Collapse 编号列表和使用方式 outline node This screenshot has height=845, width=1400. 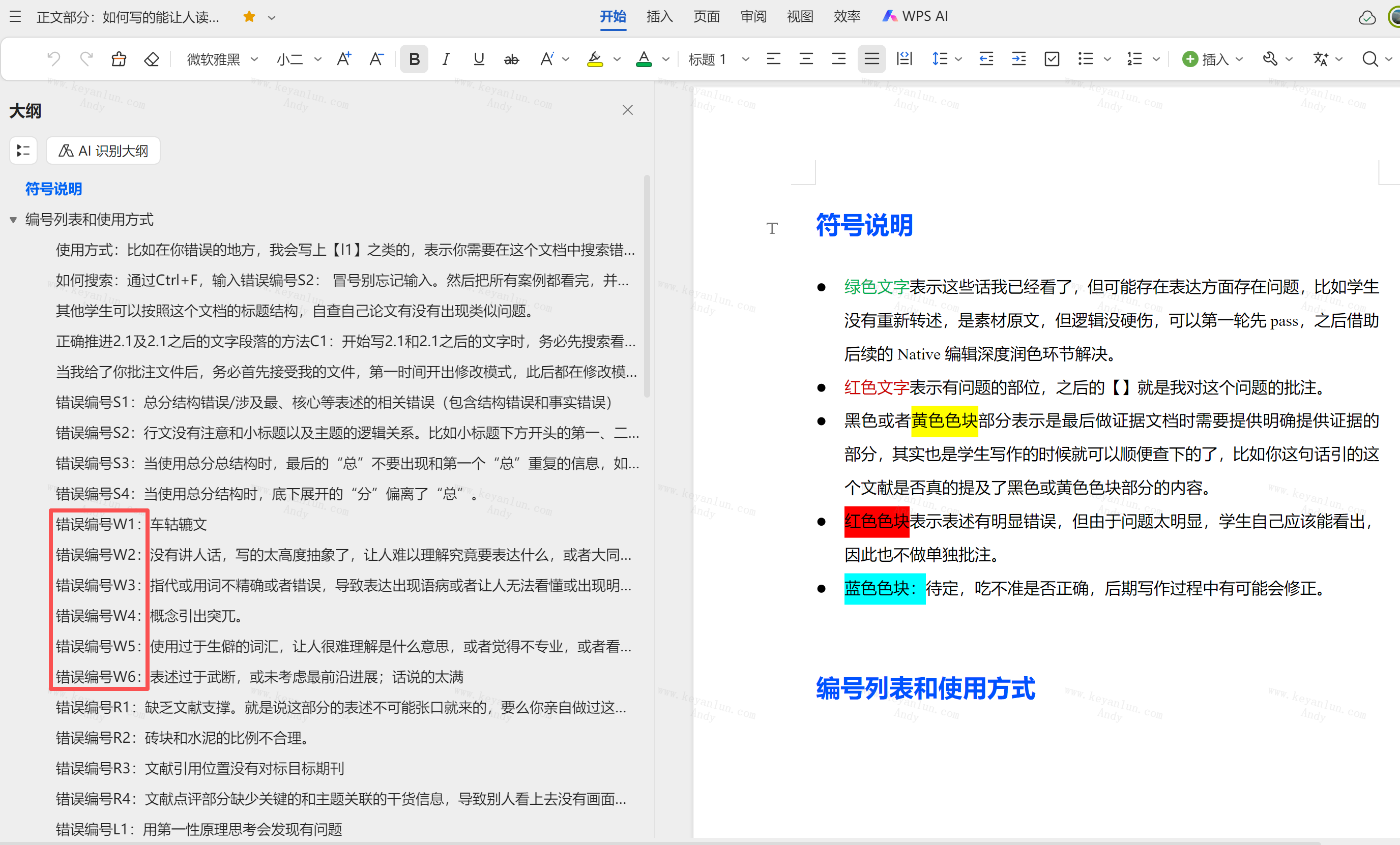click(13, 220)
